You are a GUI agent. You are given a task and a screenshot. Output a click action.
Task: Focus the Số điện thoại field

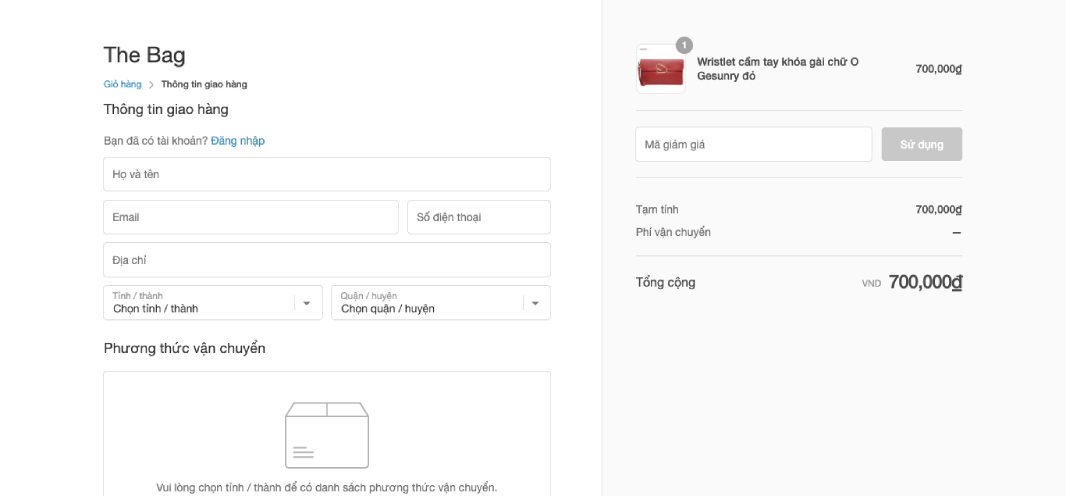[479, 217]
